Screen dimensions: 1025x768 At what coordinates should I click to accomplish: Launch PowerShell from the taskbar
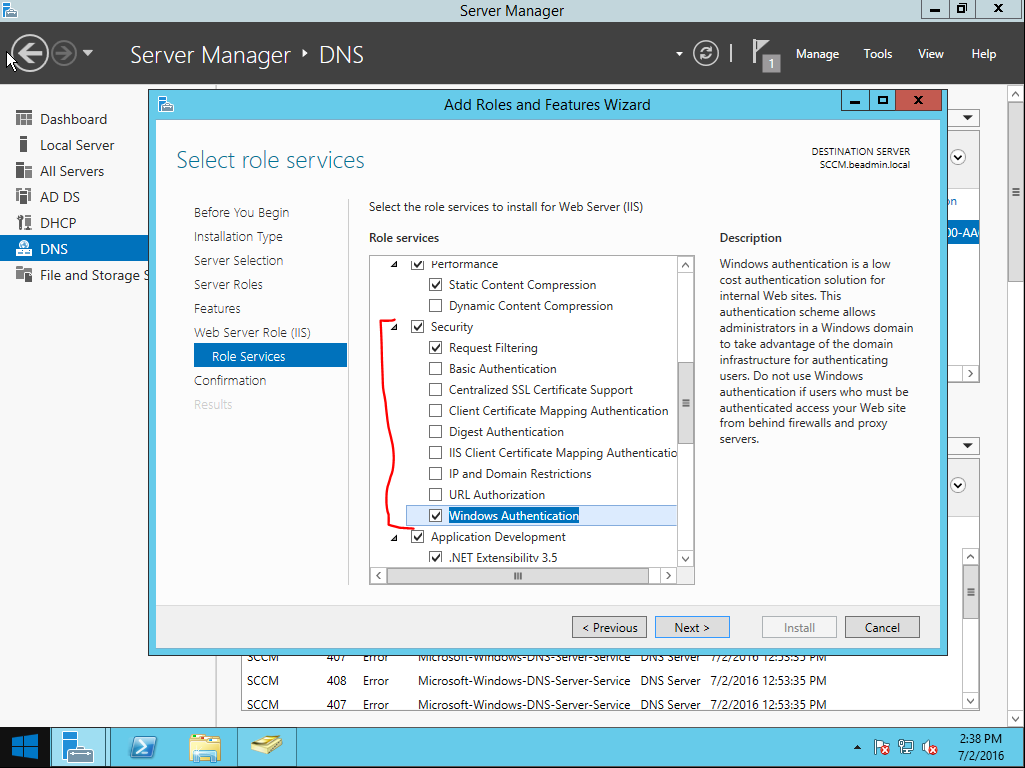pyautogui.click(x=143, y=747)
